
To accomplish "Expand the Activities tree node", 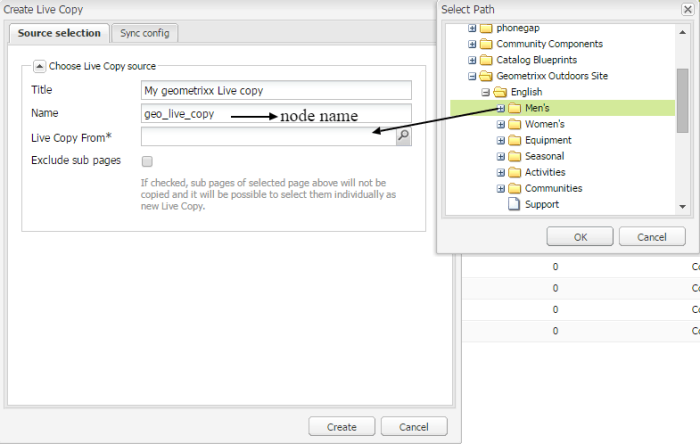I will [500, 173].
